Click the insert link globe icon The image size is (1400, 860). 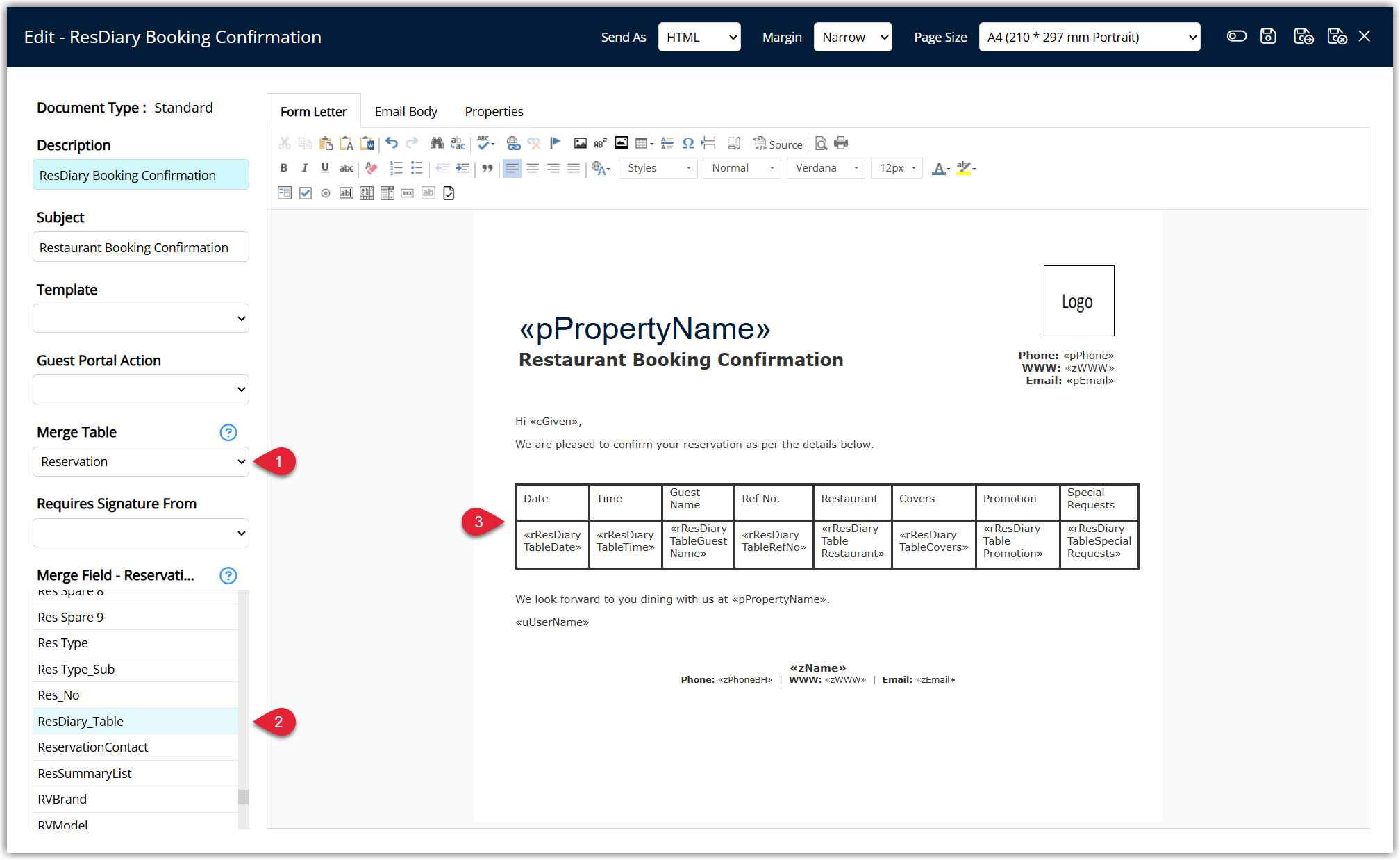tap(513, 143)
